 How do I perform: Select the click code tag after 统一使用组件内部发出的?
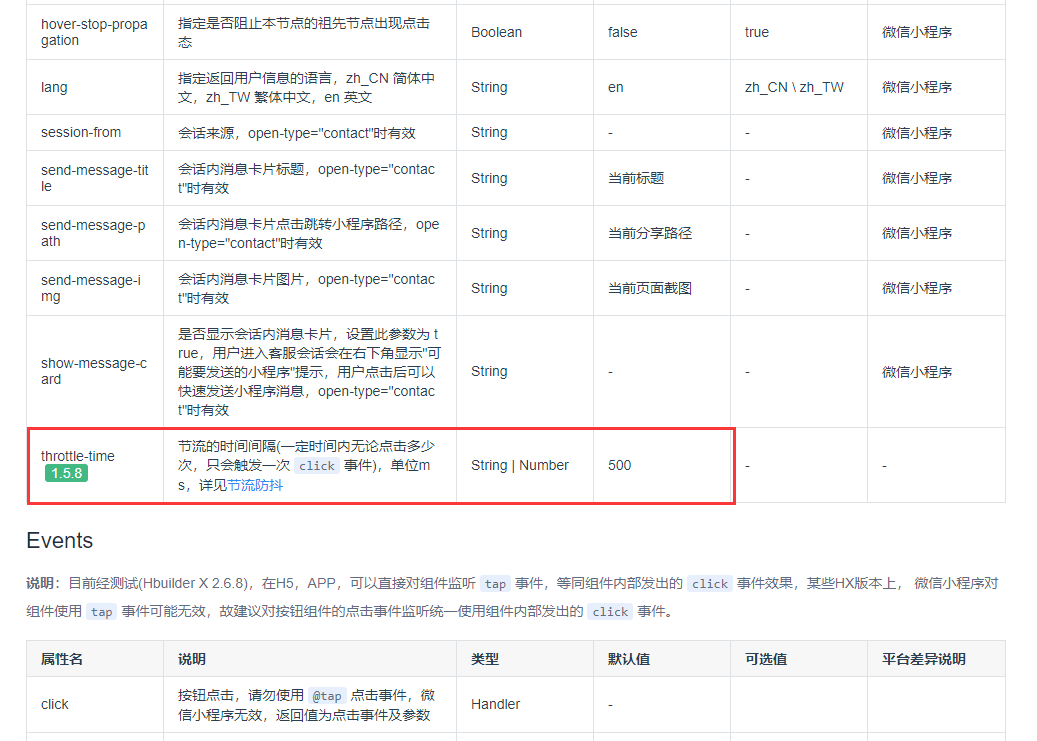click(610, 611)
